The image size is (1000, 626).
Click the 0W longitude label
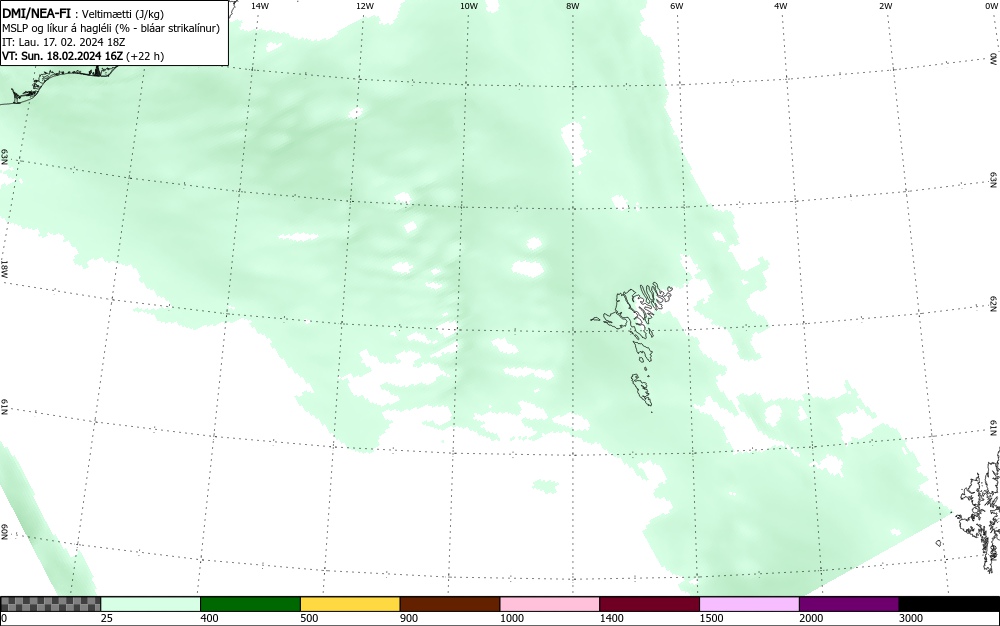coord(990,5)
